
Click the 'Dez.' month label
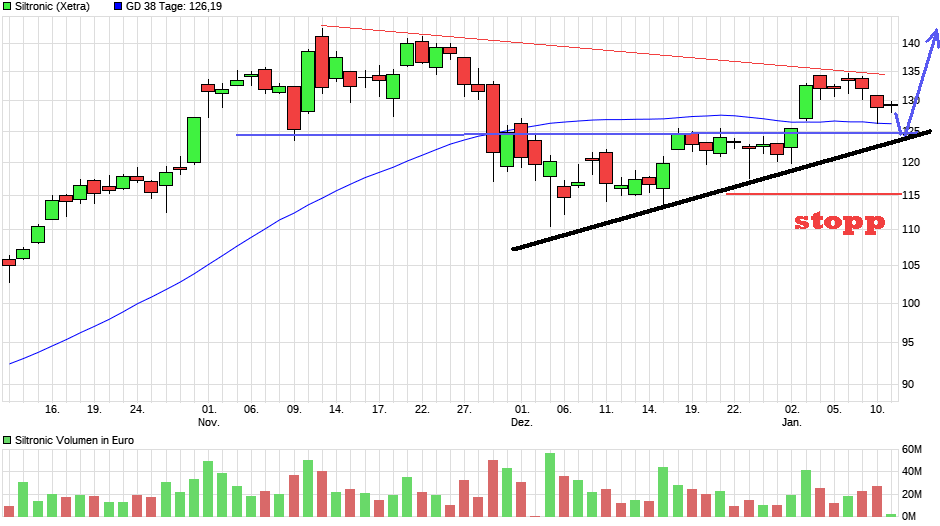coord(522,422)
